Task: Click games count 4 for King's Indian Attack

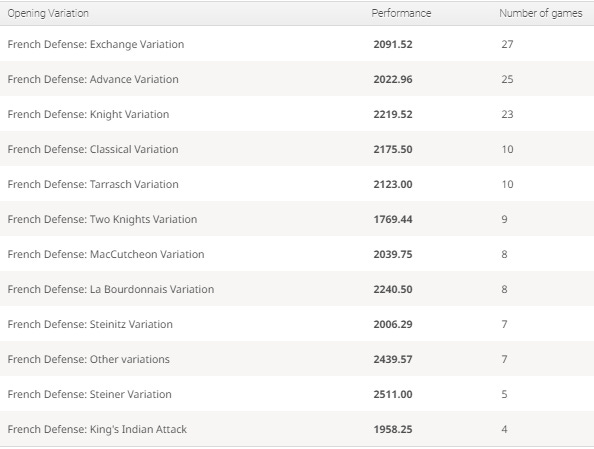Action: tap(505, 429)
